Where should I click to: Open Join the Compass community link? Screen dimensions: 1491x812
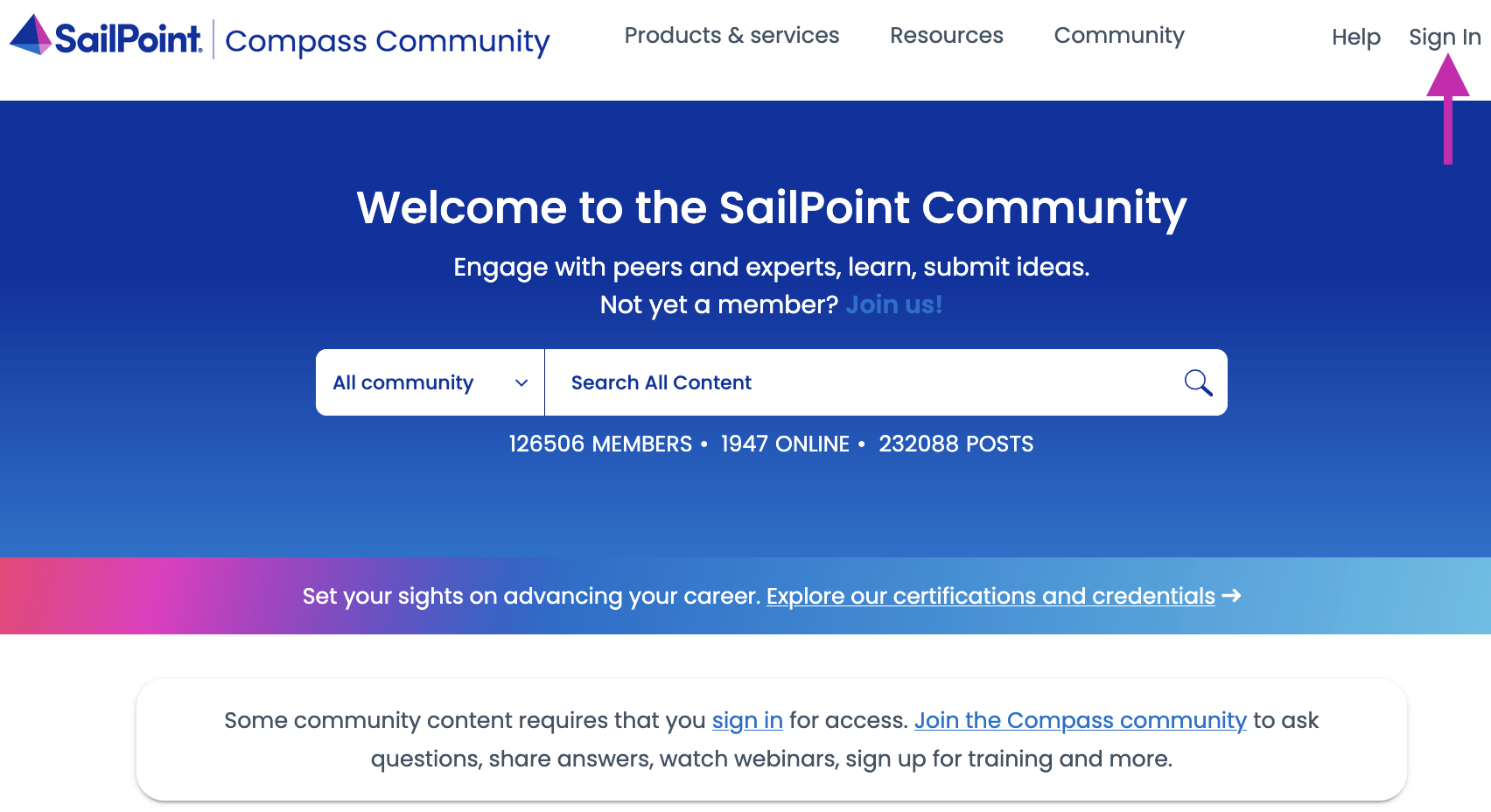click(1080, 720)
